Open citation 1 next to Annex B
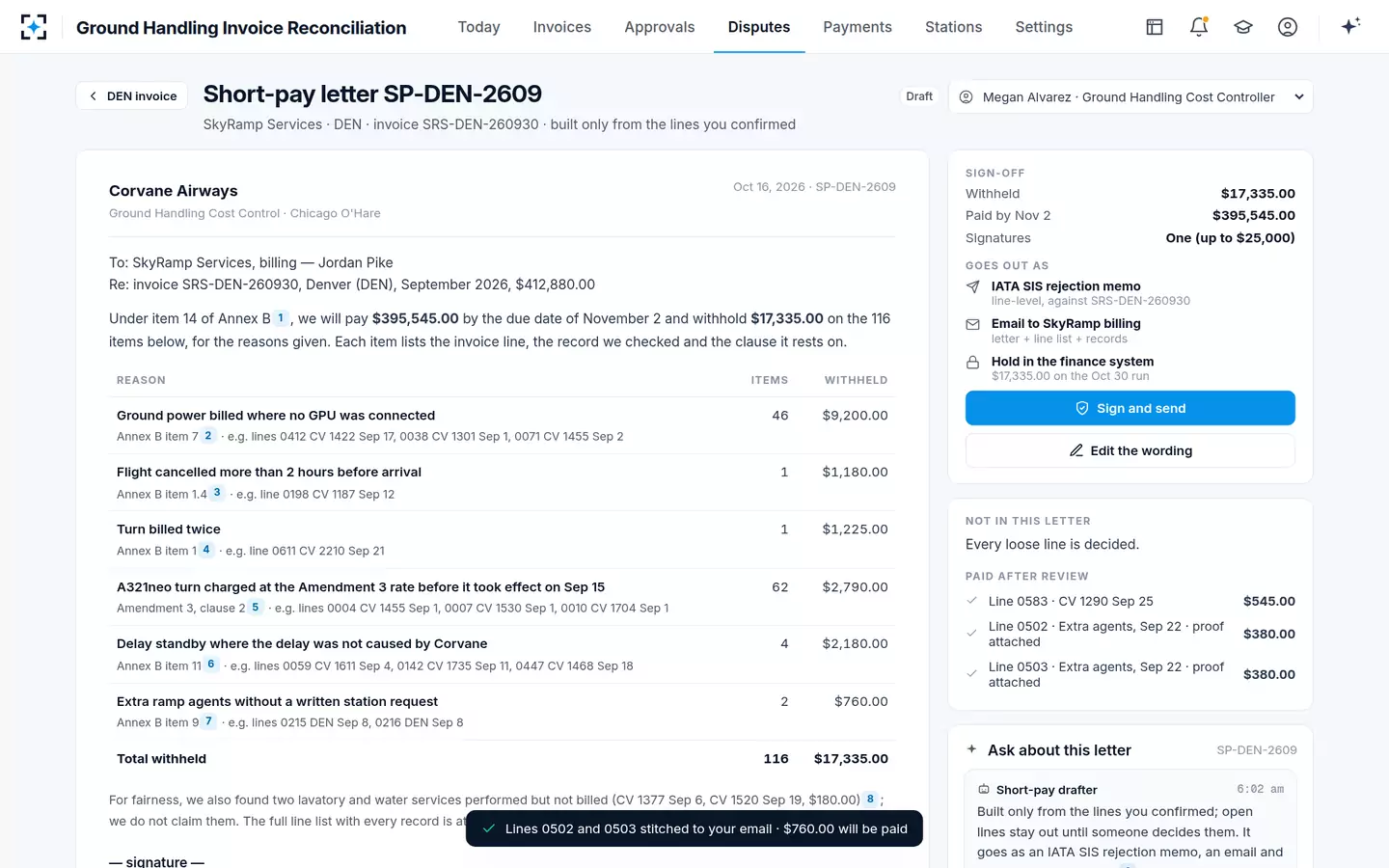This screenshot has height=868, width=1389. pyautogui.click(x=281, y=317)
